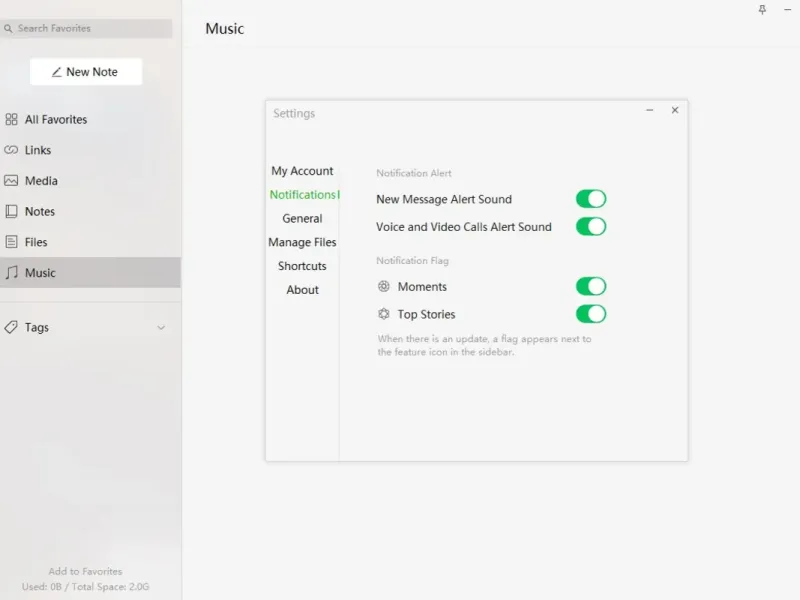Close the Settings dialog
Viewport: 800px width, 600px height.
point(675,110)
